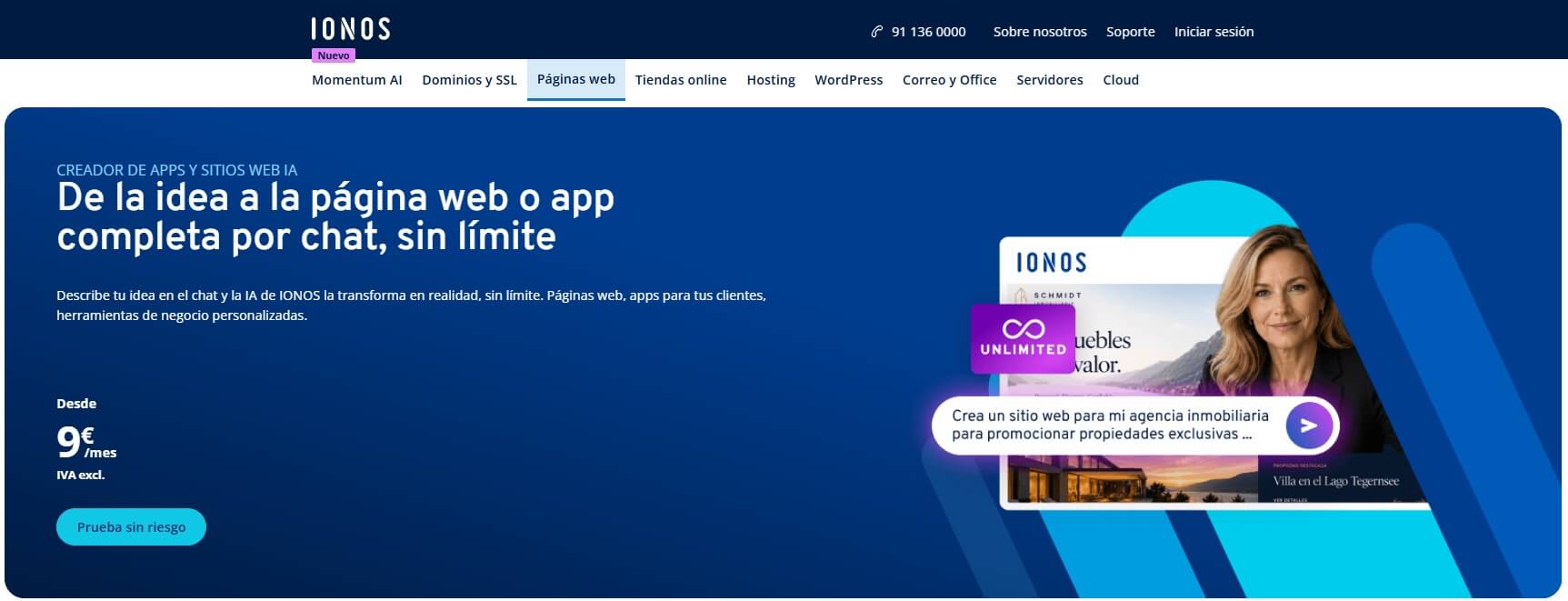The width and height of the screenshot is (1568, 601).
Task: Open the Hosting menu
Action: [x=771, y=80]
